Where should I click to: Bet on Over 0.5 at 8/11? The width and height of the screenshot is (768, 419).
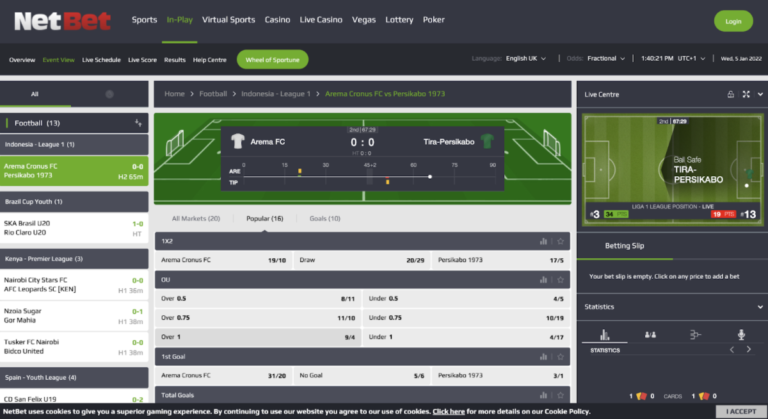tap(258, 298)
